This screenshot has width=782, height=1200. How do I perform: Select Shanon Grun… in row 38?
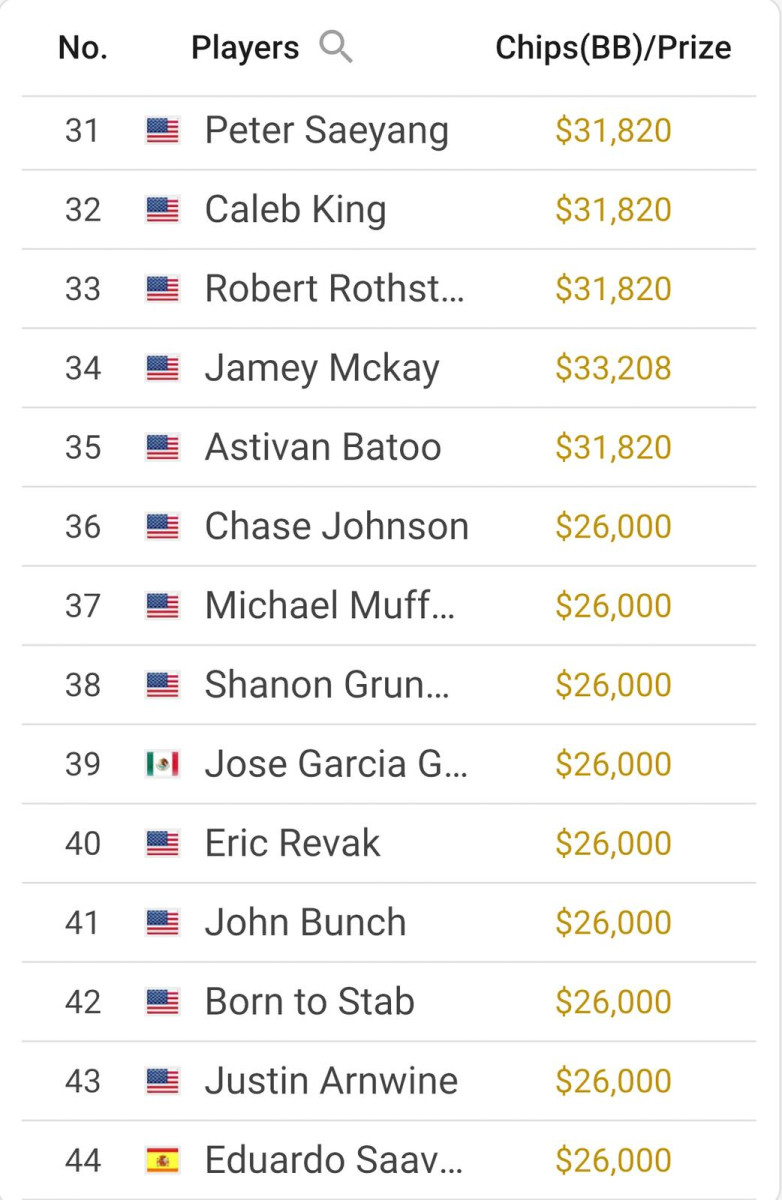click(x=327, y=685)
